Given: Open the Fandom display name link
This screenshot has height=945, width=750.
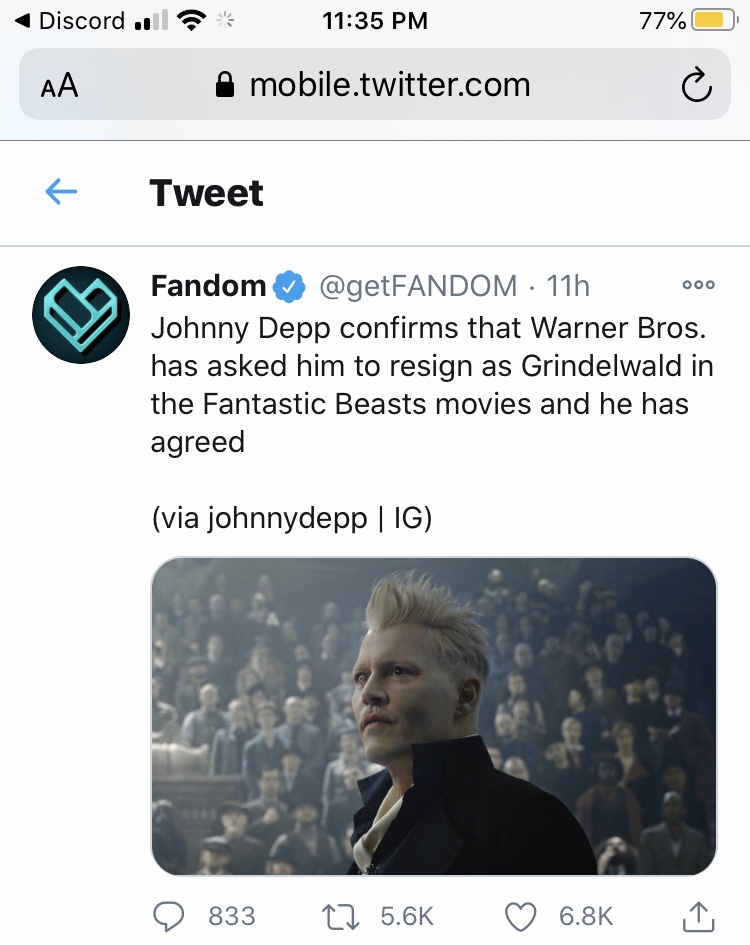Looking at the screenshot, I should tap(208, 286).
